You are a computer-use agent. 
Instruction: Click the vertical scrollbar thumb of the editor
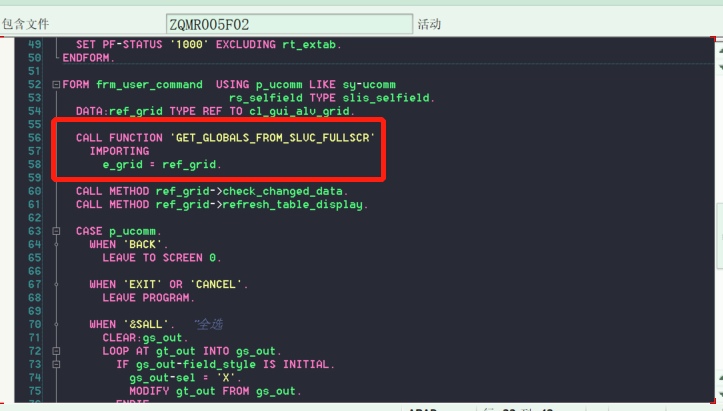[x=720, y=236]
